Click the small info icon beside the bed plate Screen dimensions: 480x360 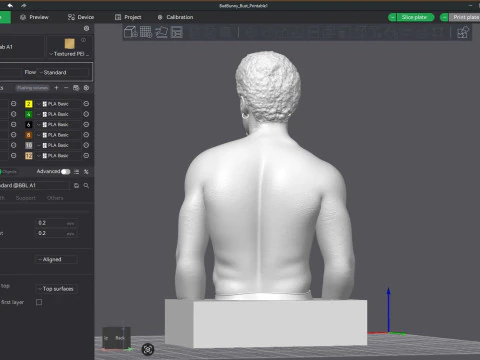point(83,40)
